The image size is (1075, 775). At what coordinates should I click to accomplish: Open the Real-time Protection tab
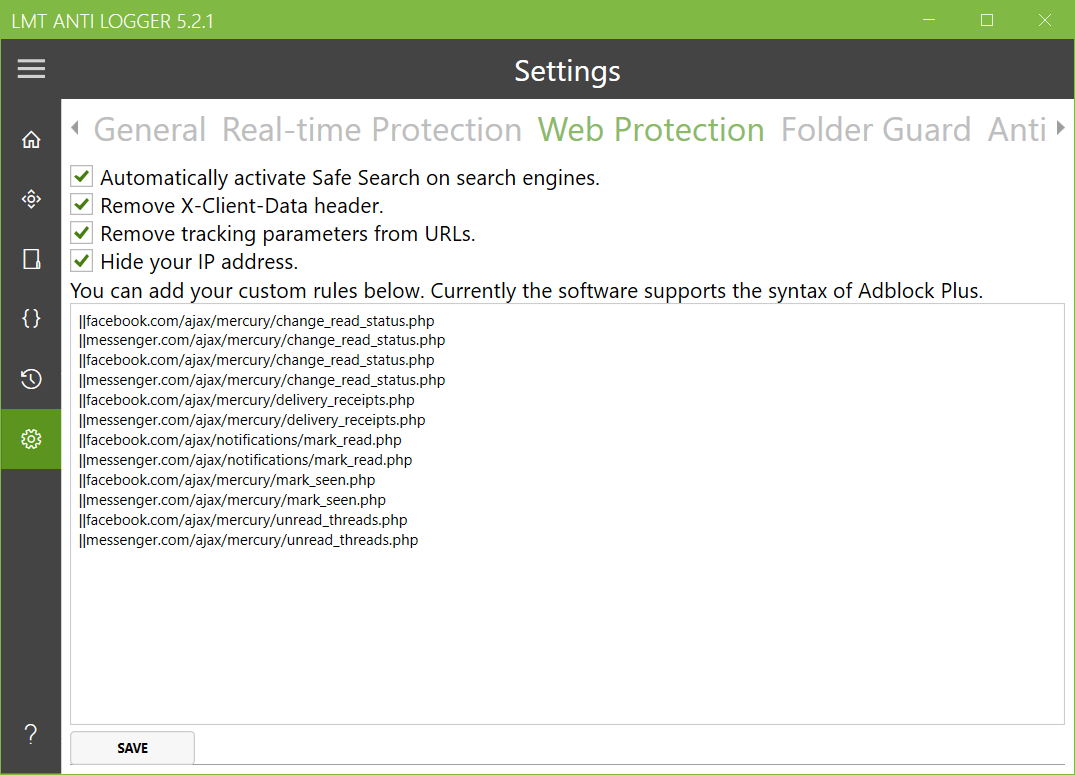pyautogui.click(x=371, y=130)
